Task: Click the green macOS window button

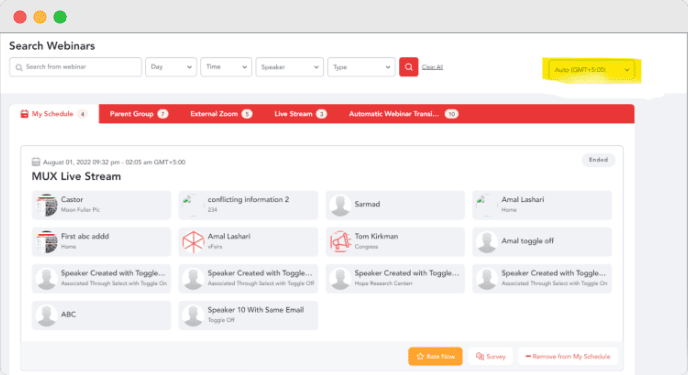Action: 60,17
